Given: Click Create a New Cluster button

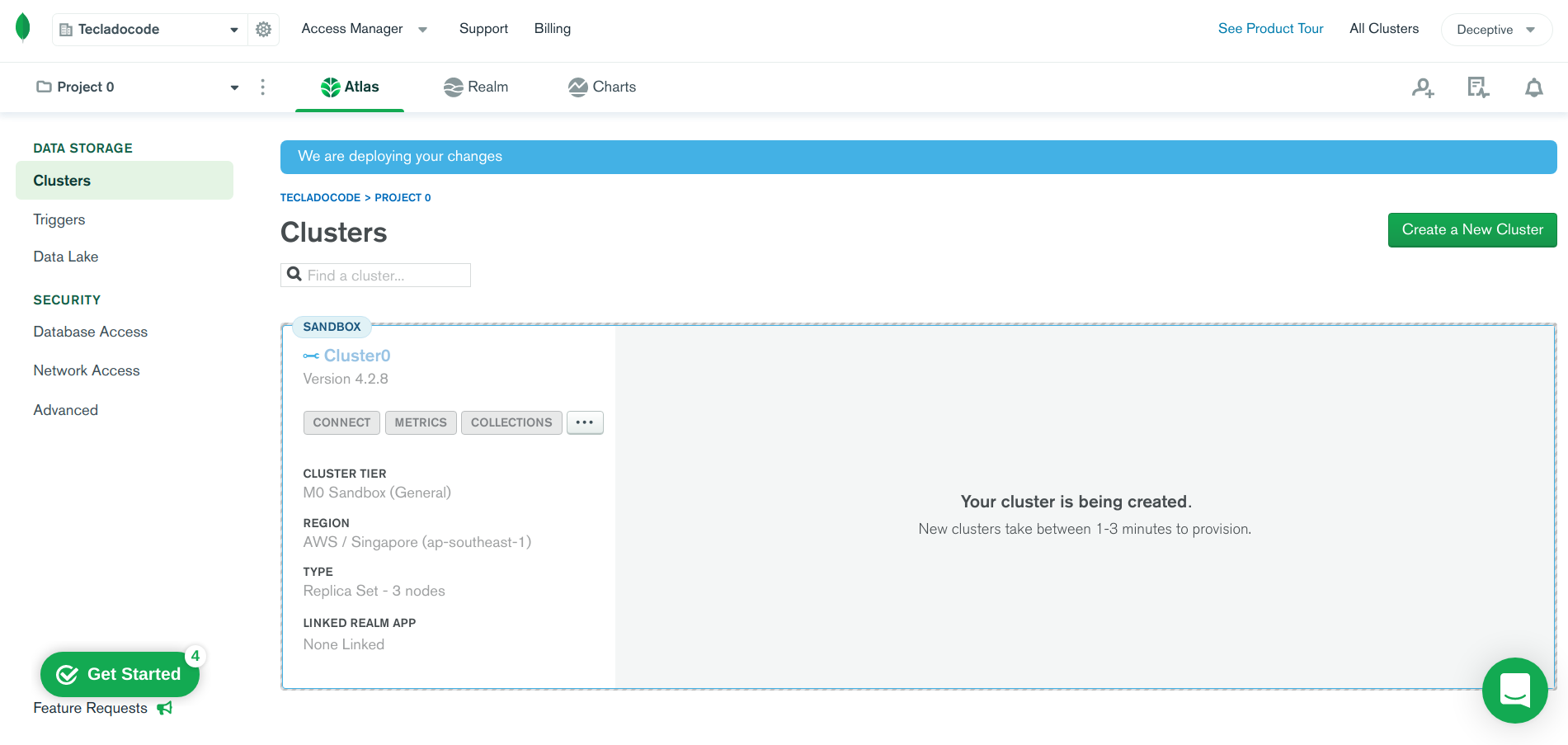Looking at the screenshot, I should pos(1472,230).
